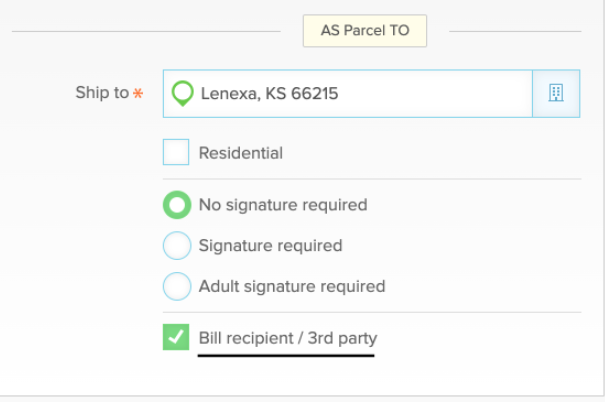Open the address book building icon
Image resolution: width=605 pixels, height=411 pixels.
[556, 93]
